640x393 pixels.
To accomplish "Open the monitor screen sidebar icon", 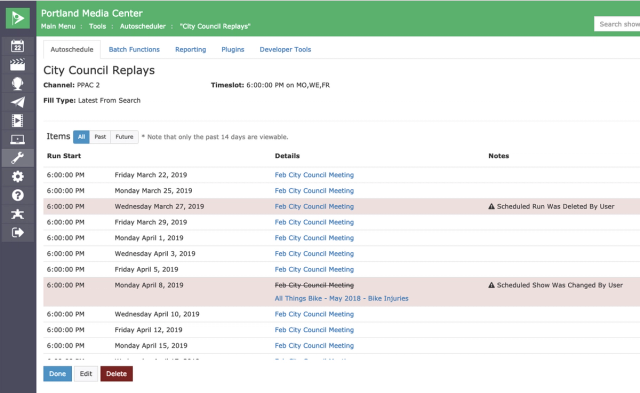I will (18, 140).
